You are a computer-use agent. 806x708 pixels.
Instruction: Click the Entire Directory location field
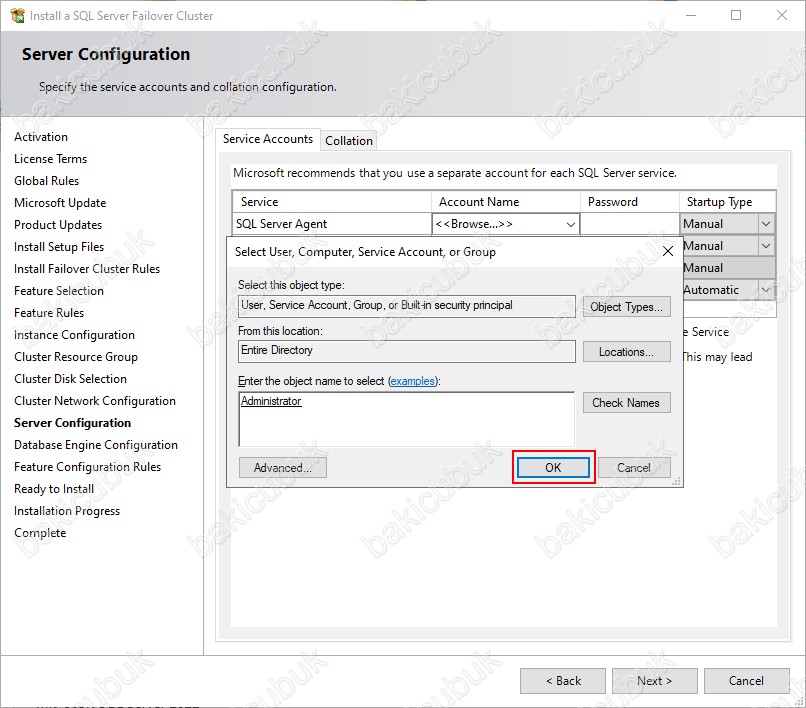(x=407, y=351)
